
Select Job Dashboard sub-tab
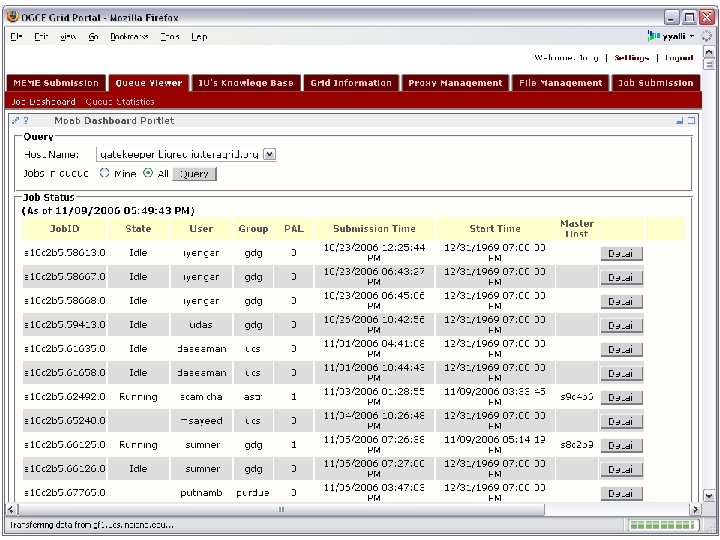click(x=44, y=101)
